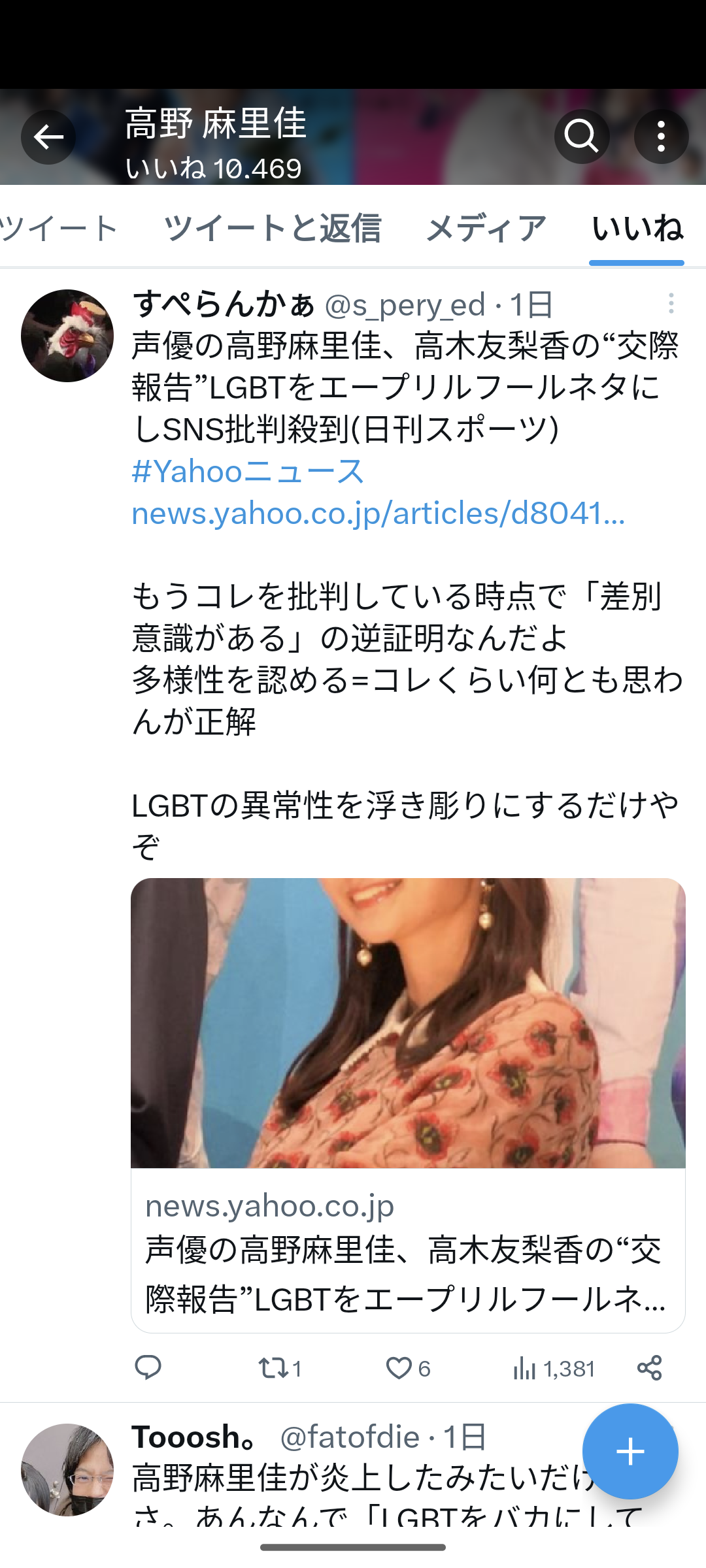706x1568 pixels.
Task: Open the profile search magnifier
Action: pos(582,137)
